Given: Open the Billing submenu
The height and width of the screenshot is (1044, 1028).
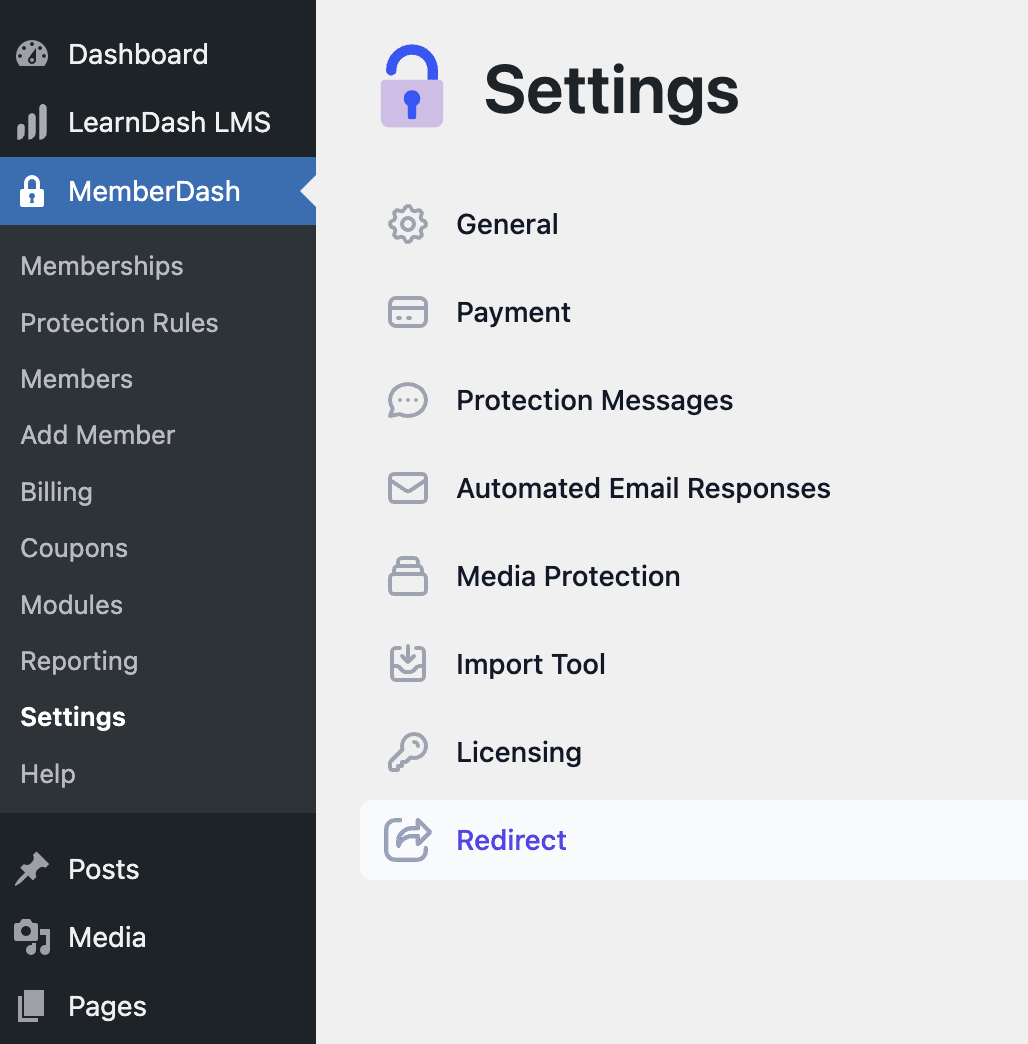Looking at the screenshot, I should tap(57, 492).
